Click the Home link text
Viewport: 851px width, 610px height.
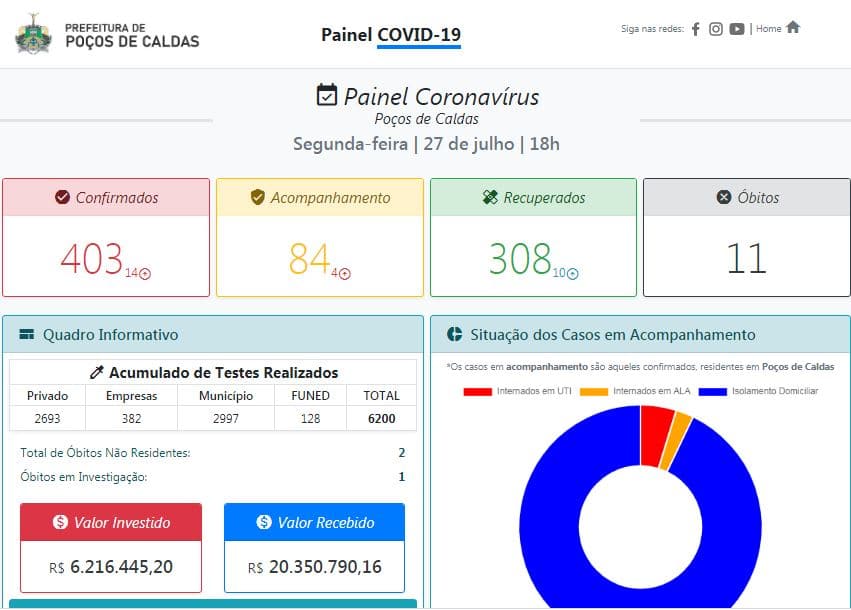coord(769,29)
